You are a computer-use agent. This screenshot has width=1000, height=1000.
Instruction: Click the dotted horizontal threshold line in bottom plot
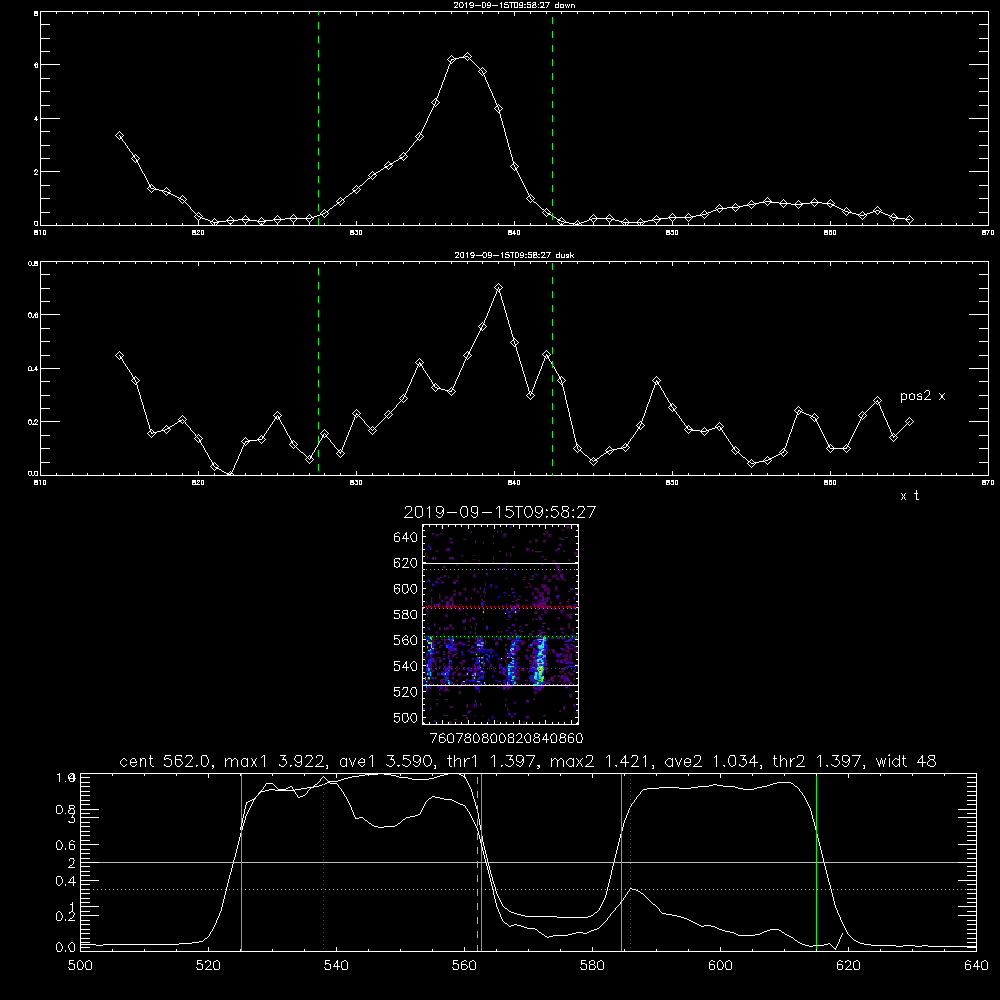[528, 889]
